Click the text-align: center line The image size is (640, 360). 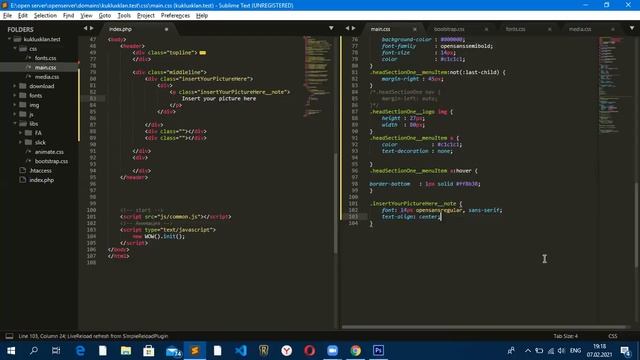coord(411,217)
